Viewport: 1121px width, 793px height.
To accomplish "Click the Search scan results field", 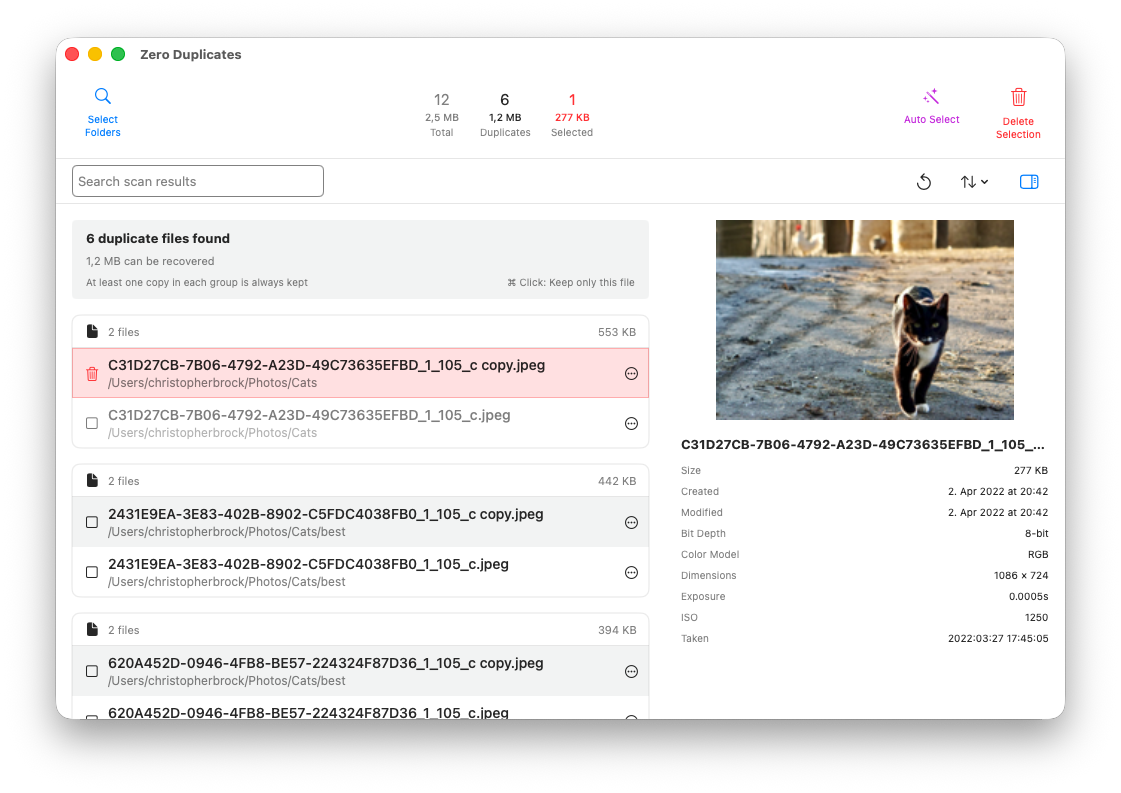I will pyautogui.click(x=198, y=182).
